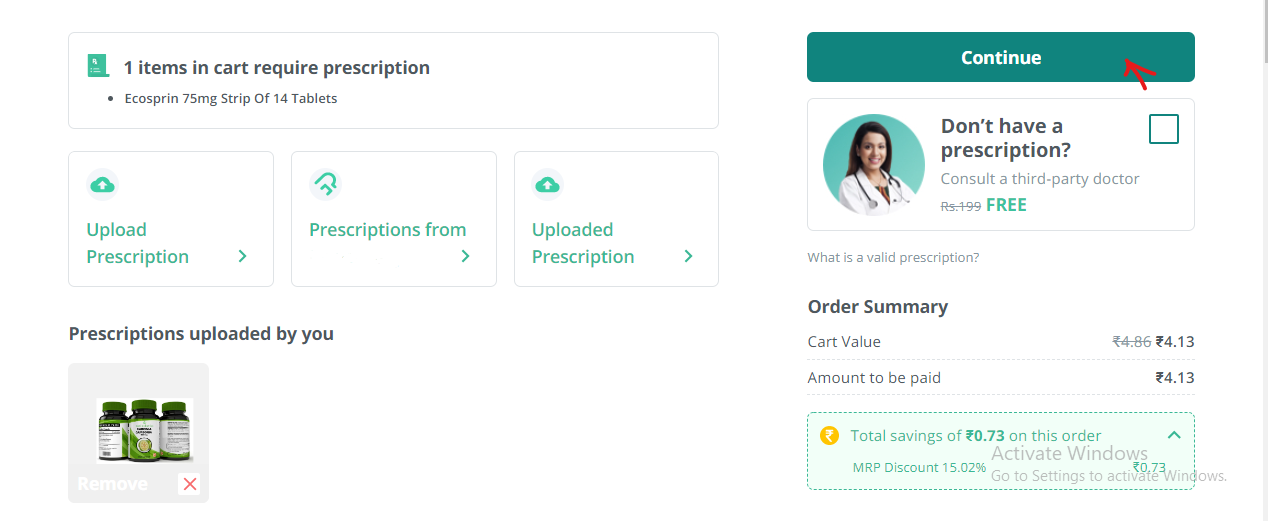Click the Ecosprin 75mg item name
1268x521 pixels.
pos(230,99)
